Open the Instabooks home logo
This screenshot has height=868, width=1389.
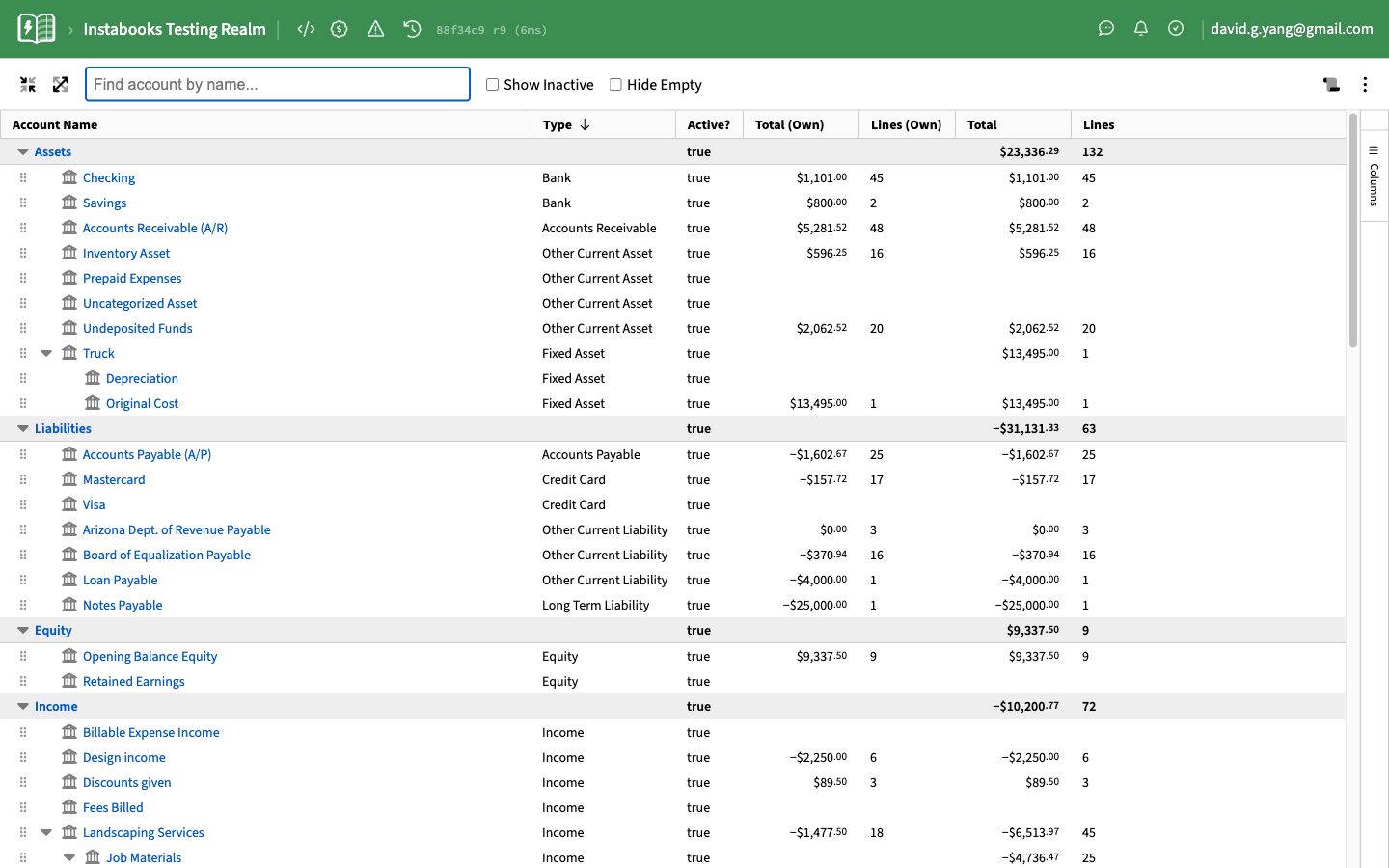point(37,29)
